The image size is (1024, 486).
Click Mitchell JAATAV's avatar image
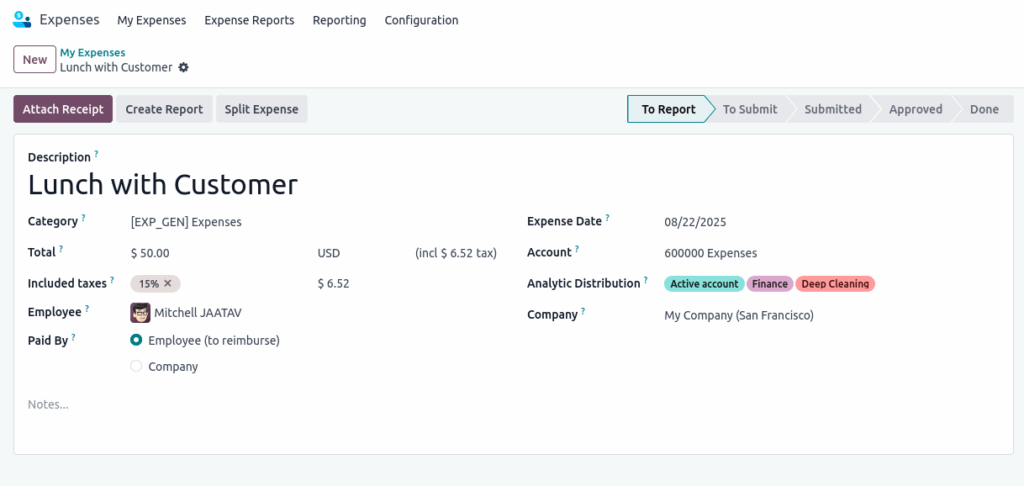click(140, 313)
